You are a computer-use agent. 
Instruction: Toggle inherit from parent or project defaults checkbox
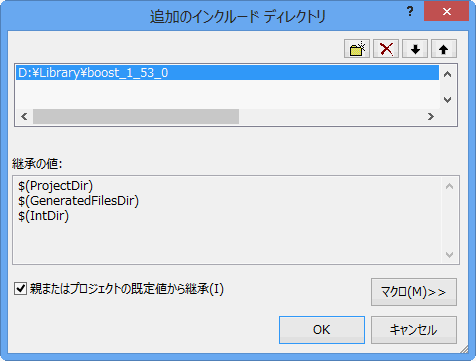20,289
